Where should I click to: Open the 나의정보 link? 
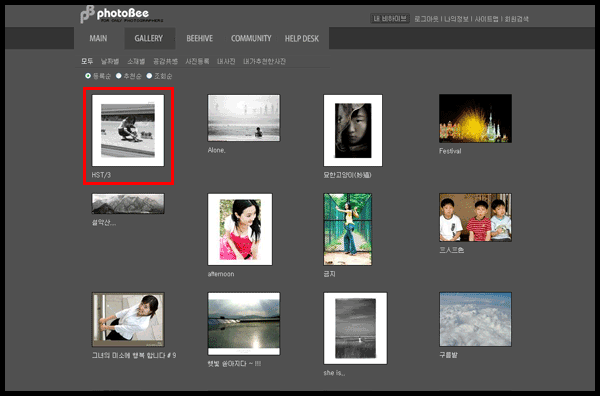[456, 19]
